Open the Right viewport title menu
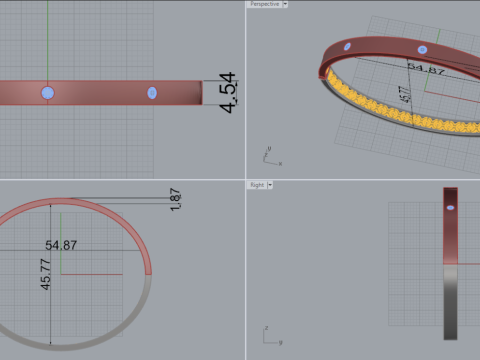Screen dimensions: 480x360 pos(257,185)
